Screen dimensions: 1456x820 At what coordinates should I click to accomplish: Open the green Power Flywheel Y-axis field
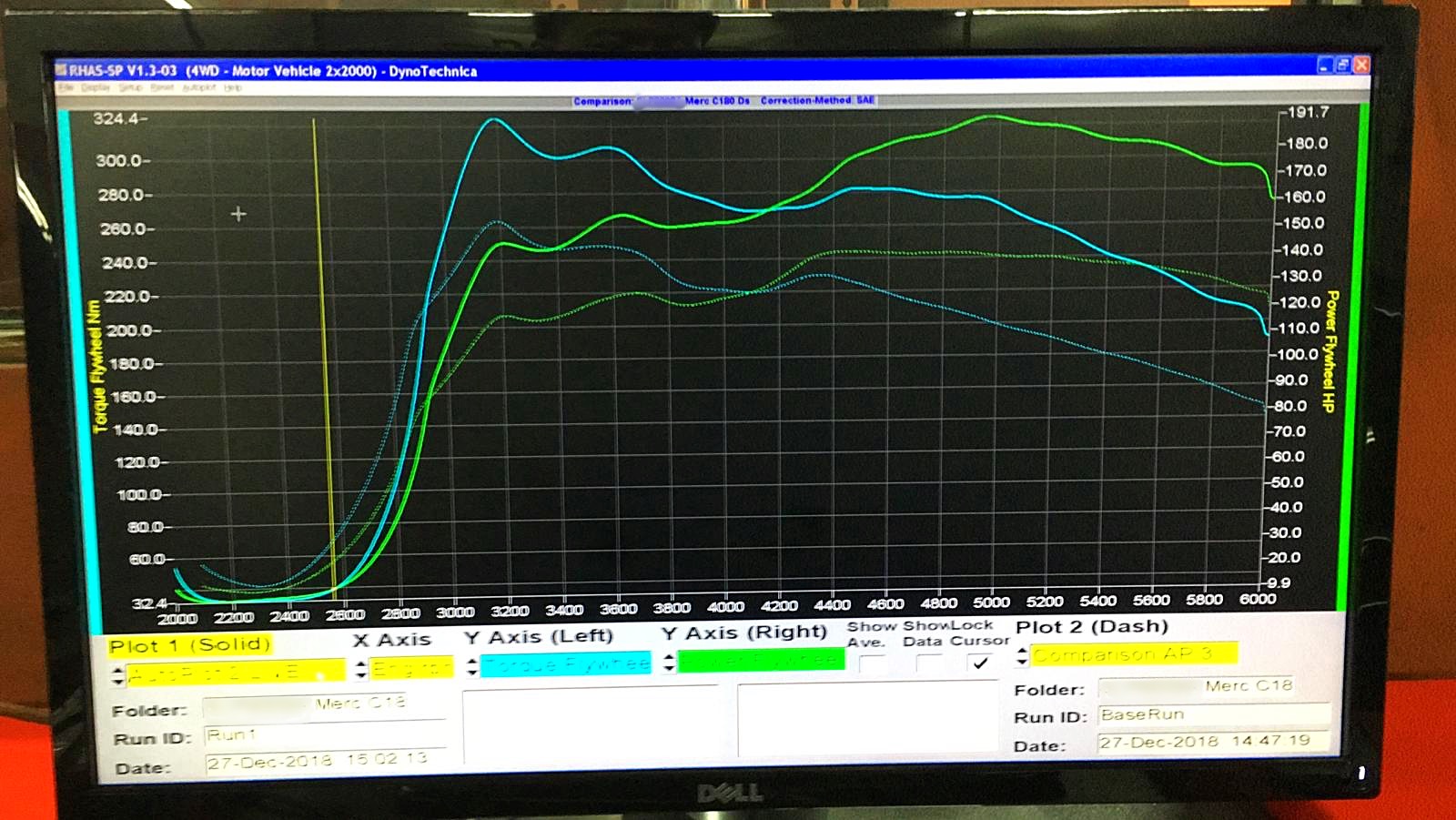click(761, 661)
